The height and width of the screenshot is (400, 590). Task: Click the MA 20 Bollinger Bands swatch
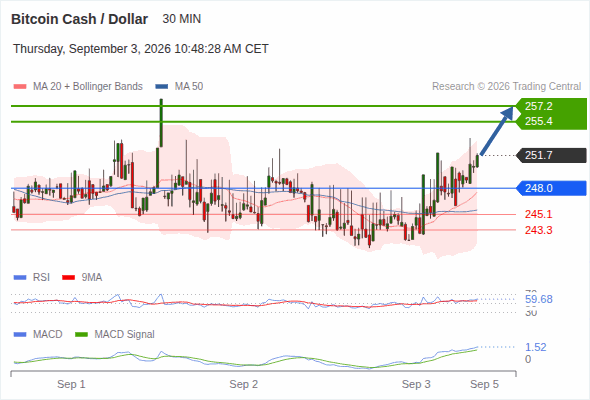click(x=20, y=87)
